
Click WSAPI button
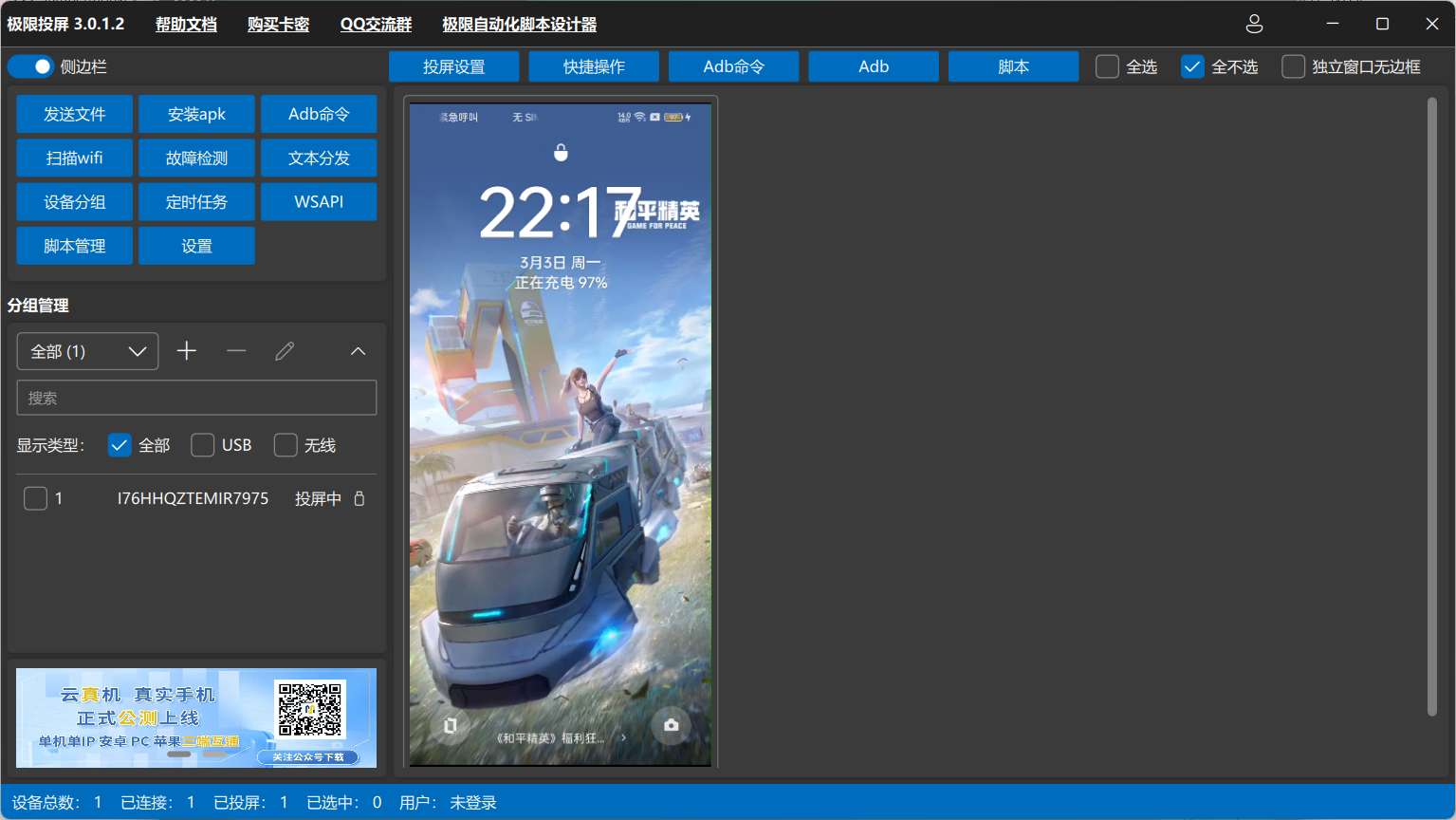[x=319, y=201]
